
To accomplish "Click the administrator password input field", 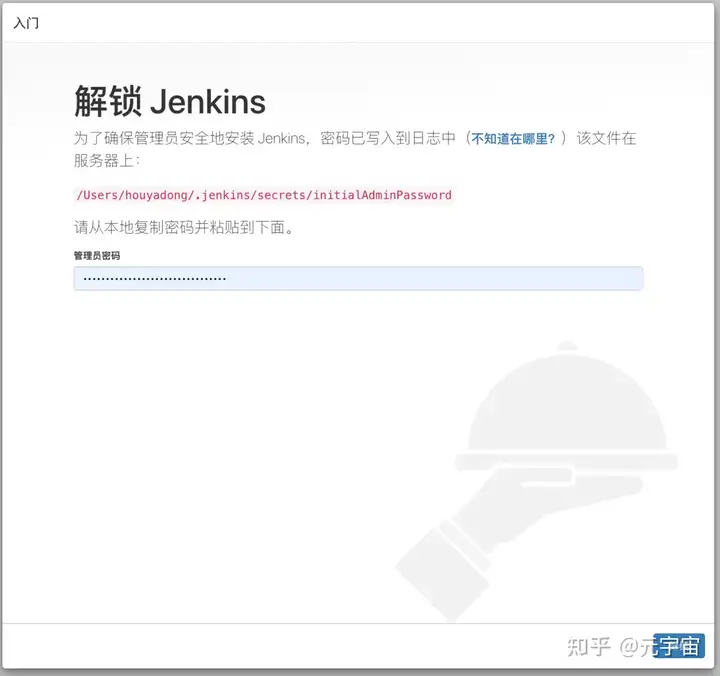I will pos(358,278).
